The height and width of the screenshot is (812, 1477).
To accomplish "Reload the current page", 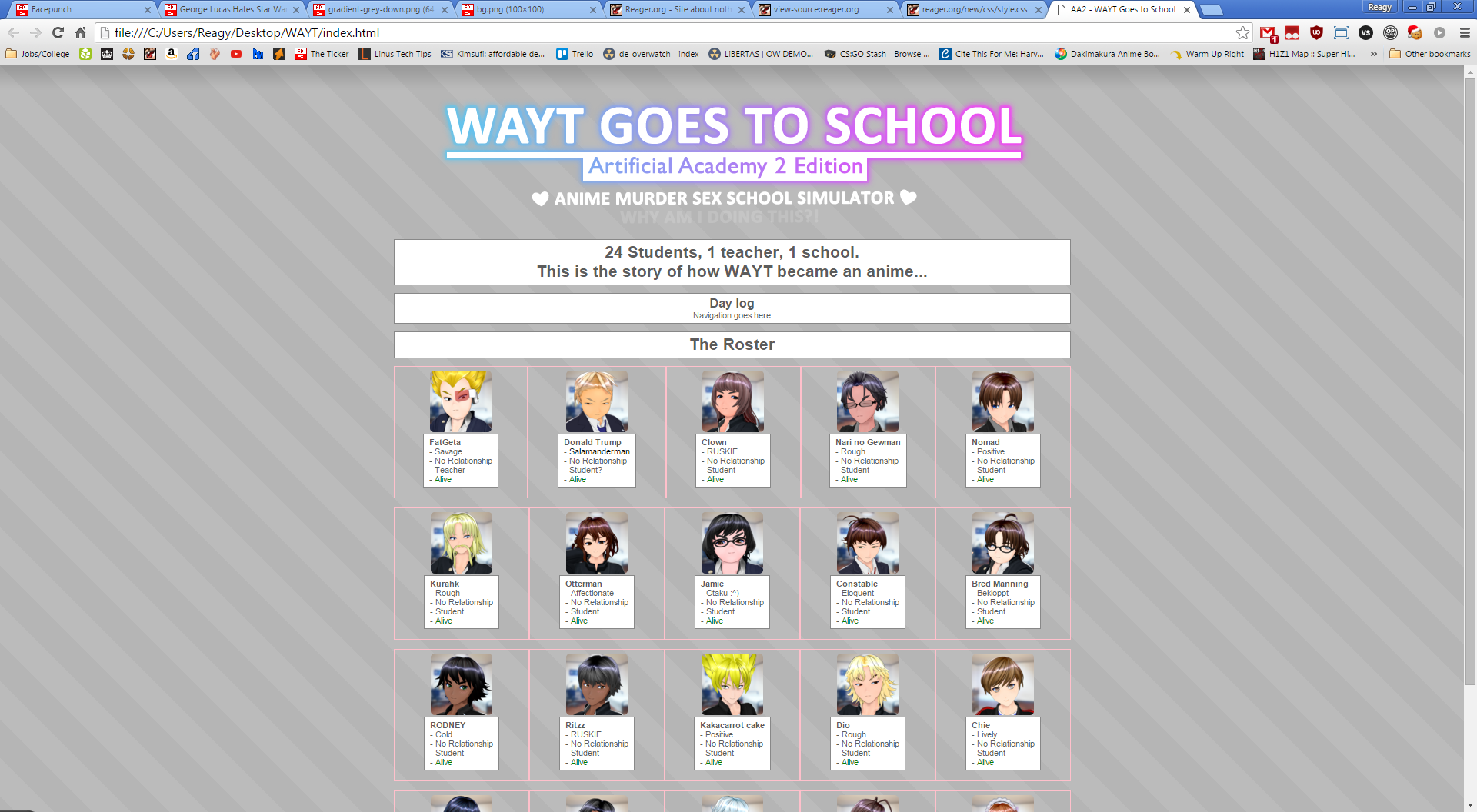I will (x=58, y=32).
